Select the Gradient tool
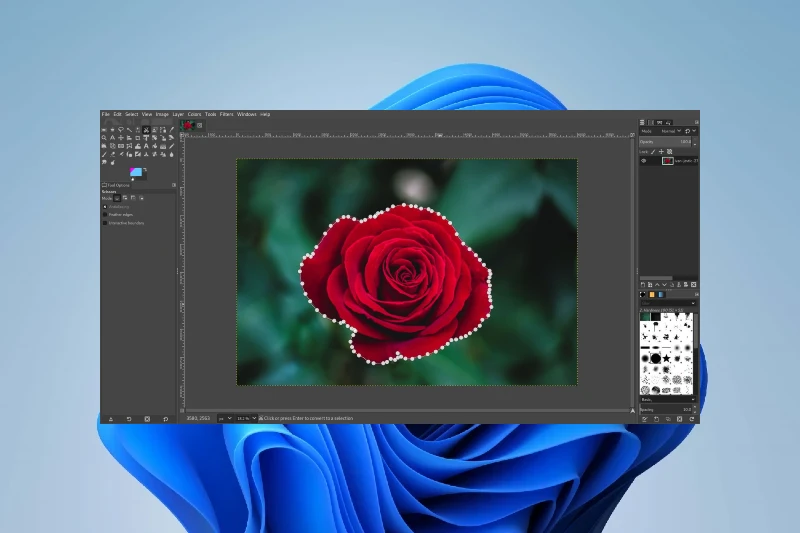800x533 pixels. pos(163,146)
